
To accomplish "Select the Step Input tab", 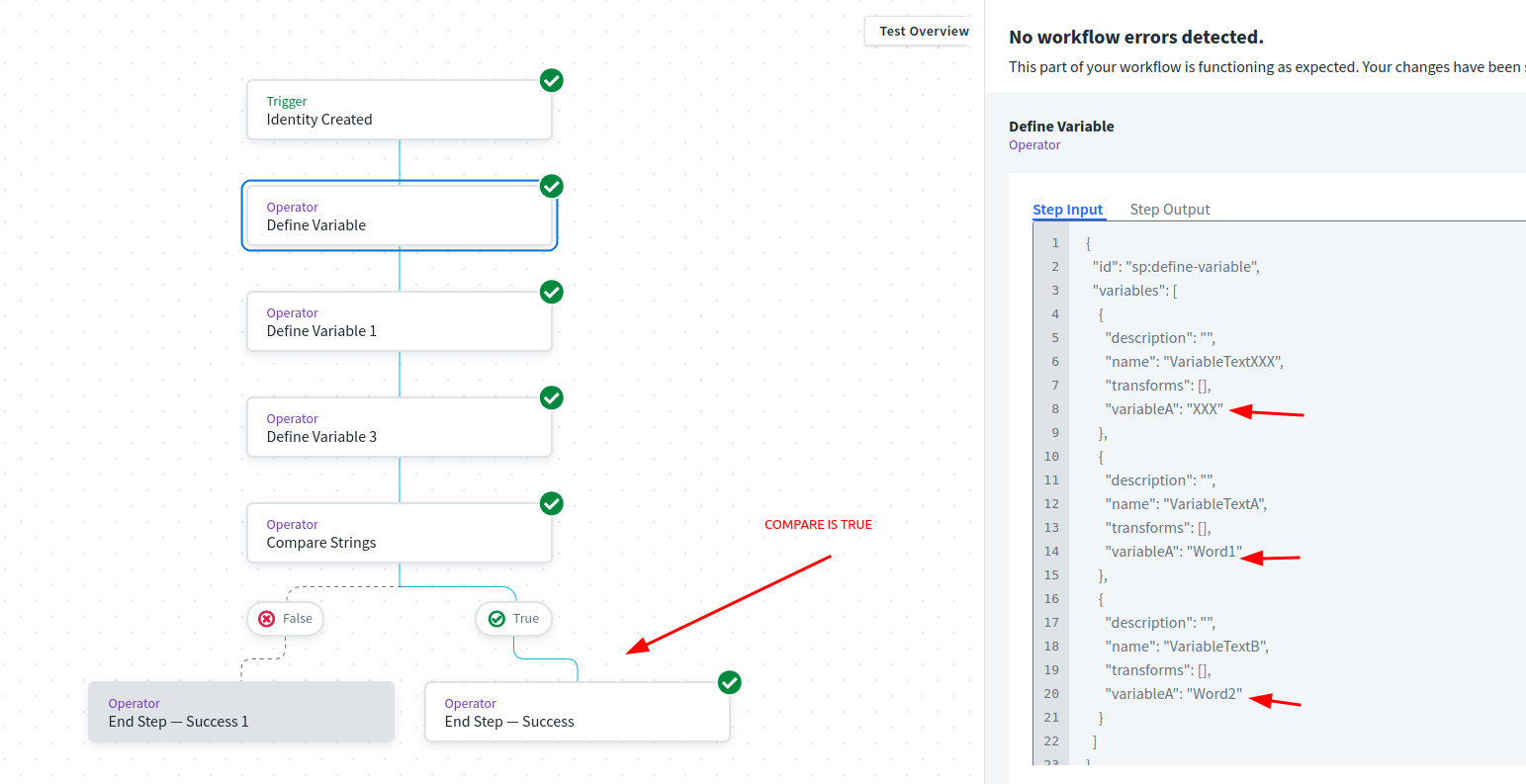I will [1067, 210].
